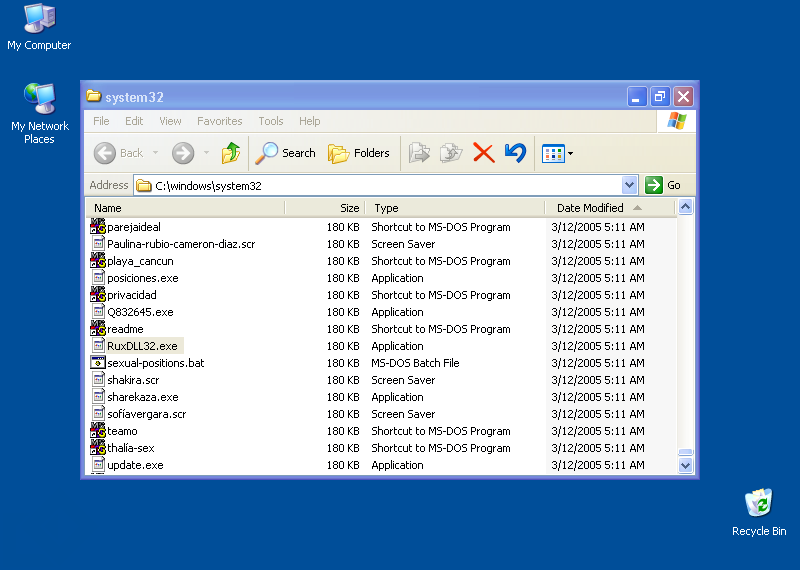The image size is (800, 570).
Task: Click the Move To toolbar icon
Action: pos(419,153)
